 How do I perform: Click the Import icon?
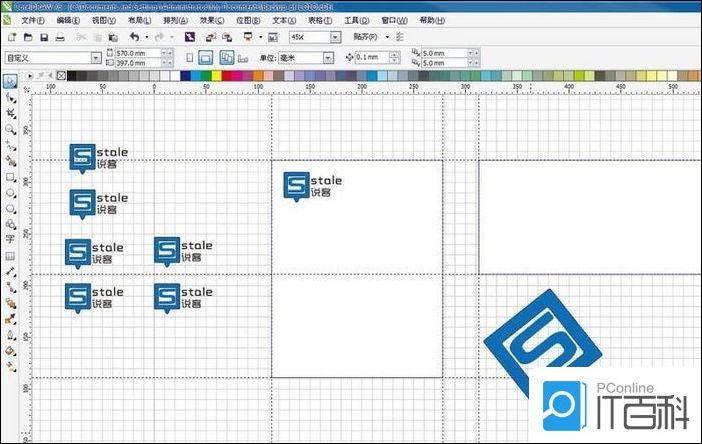click(210, 37)
